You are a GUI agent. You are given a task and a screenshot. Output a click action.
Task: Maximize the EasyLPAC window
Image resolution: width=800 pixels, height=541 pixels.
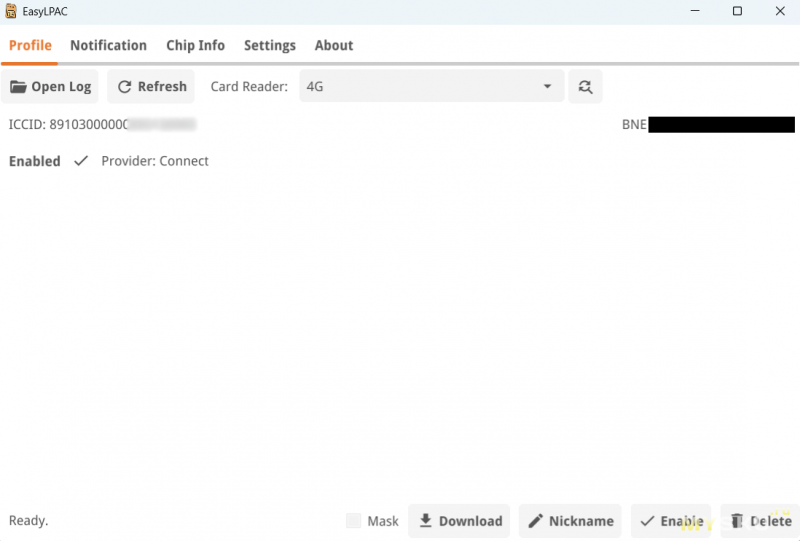(x=737, y=12)
